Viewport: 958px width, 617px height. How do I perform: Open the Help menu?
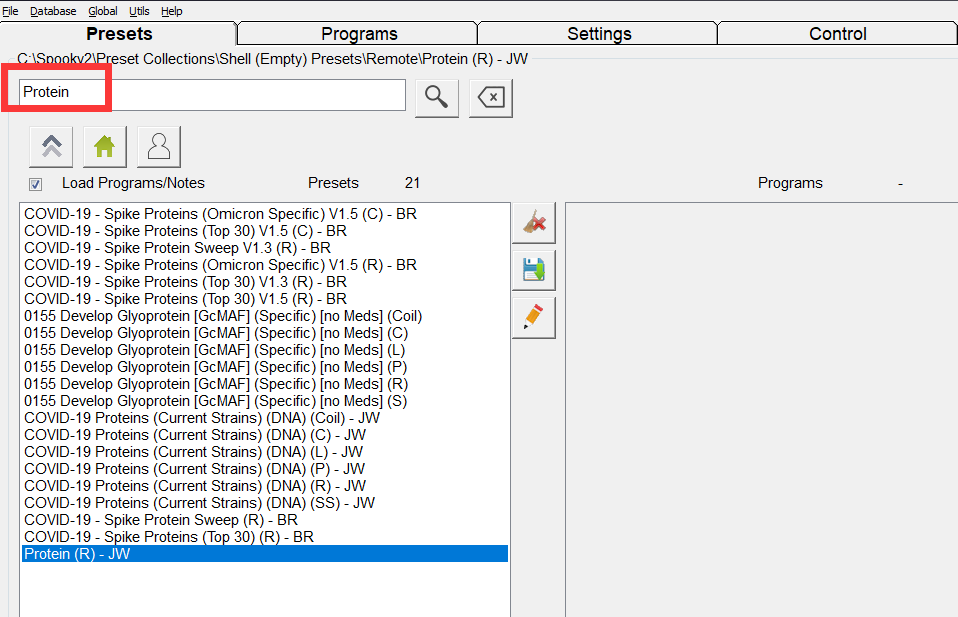172,11
